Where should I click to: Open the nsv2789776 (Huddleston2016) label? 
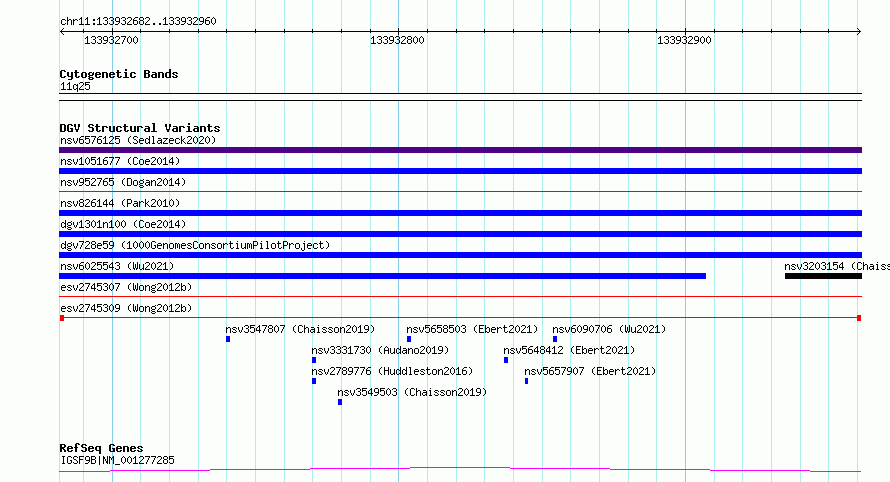392,371
